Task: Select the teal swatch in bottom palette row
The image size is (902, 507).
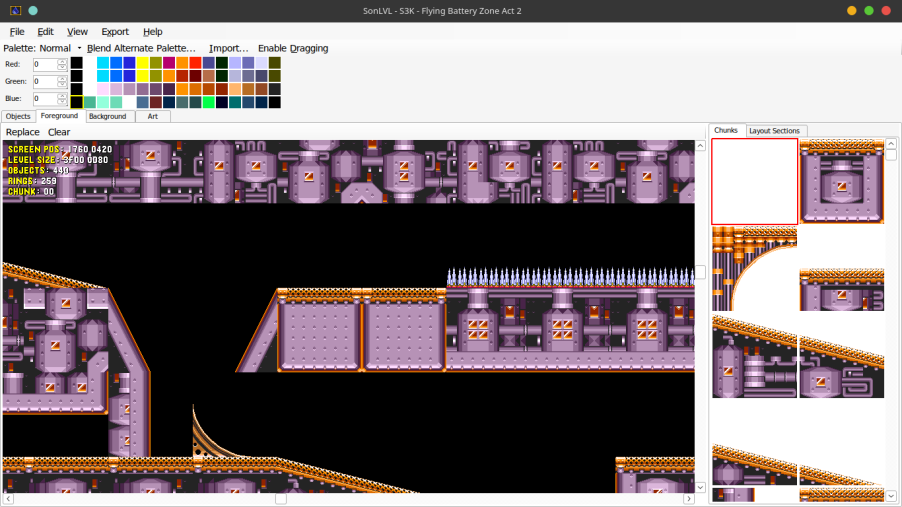Action: point(235,102)
